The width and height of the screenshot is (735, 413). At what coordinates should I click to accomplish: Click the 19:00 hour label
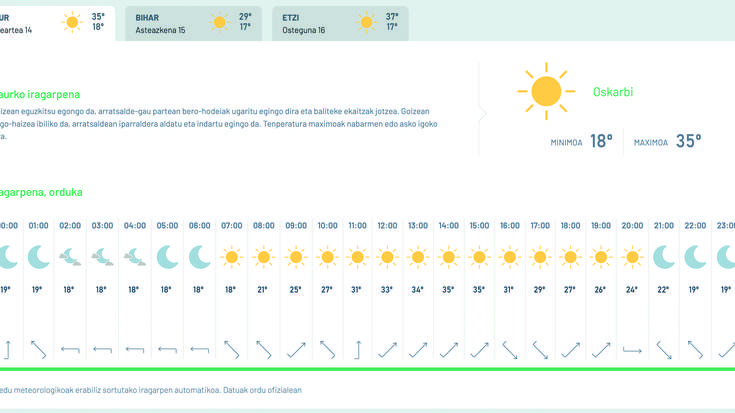tap(601, 226)
